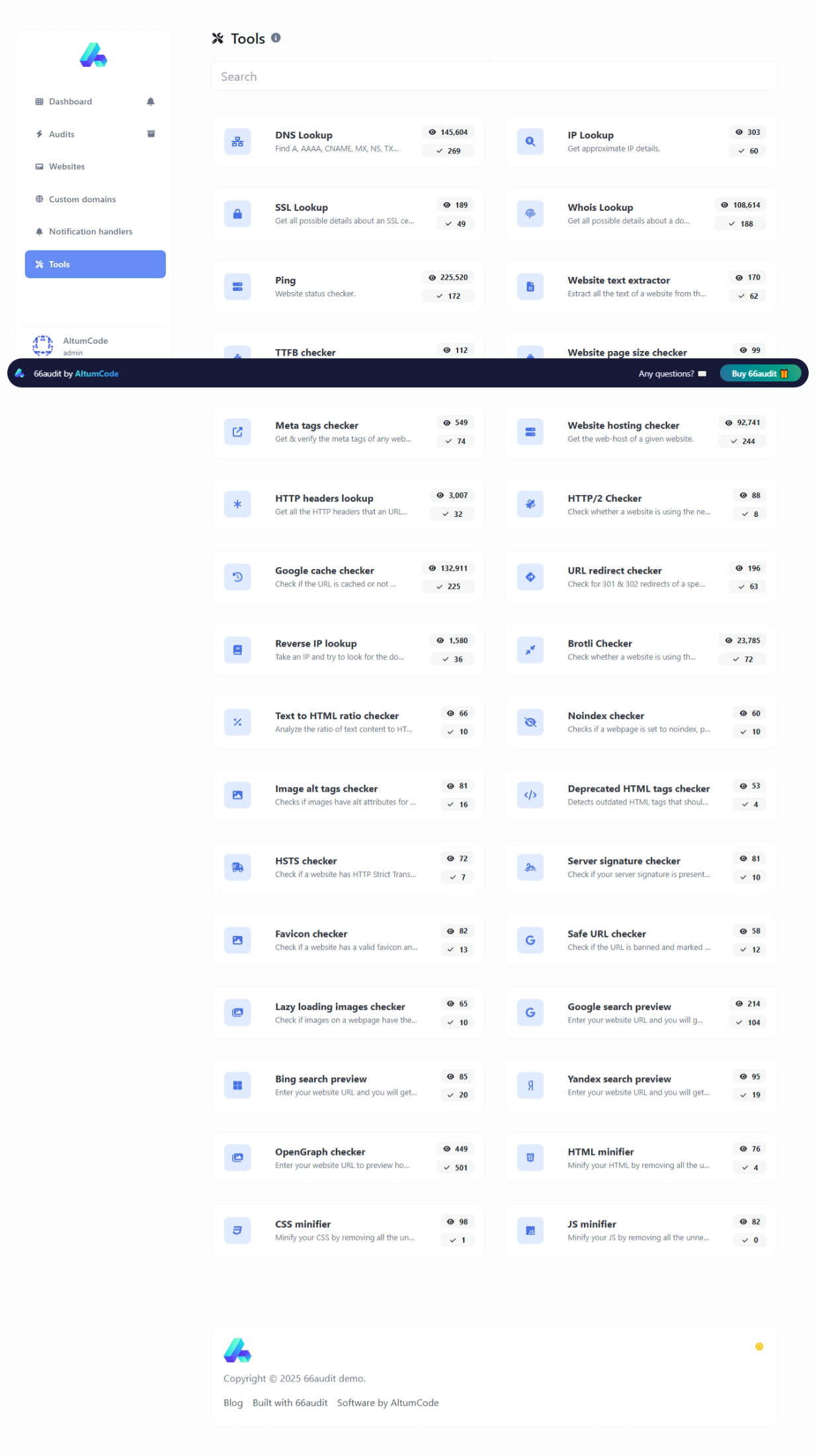Open the Blog footer link
The width and height of the screenshot is (816, 1456).
coord(233,1402)
